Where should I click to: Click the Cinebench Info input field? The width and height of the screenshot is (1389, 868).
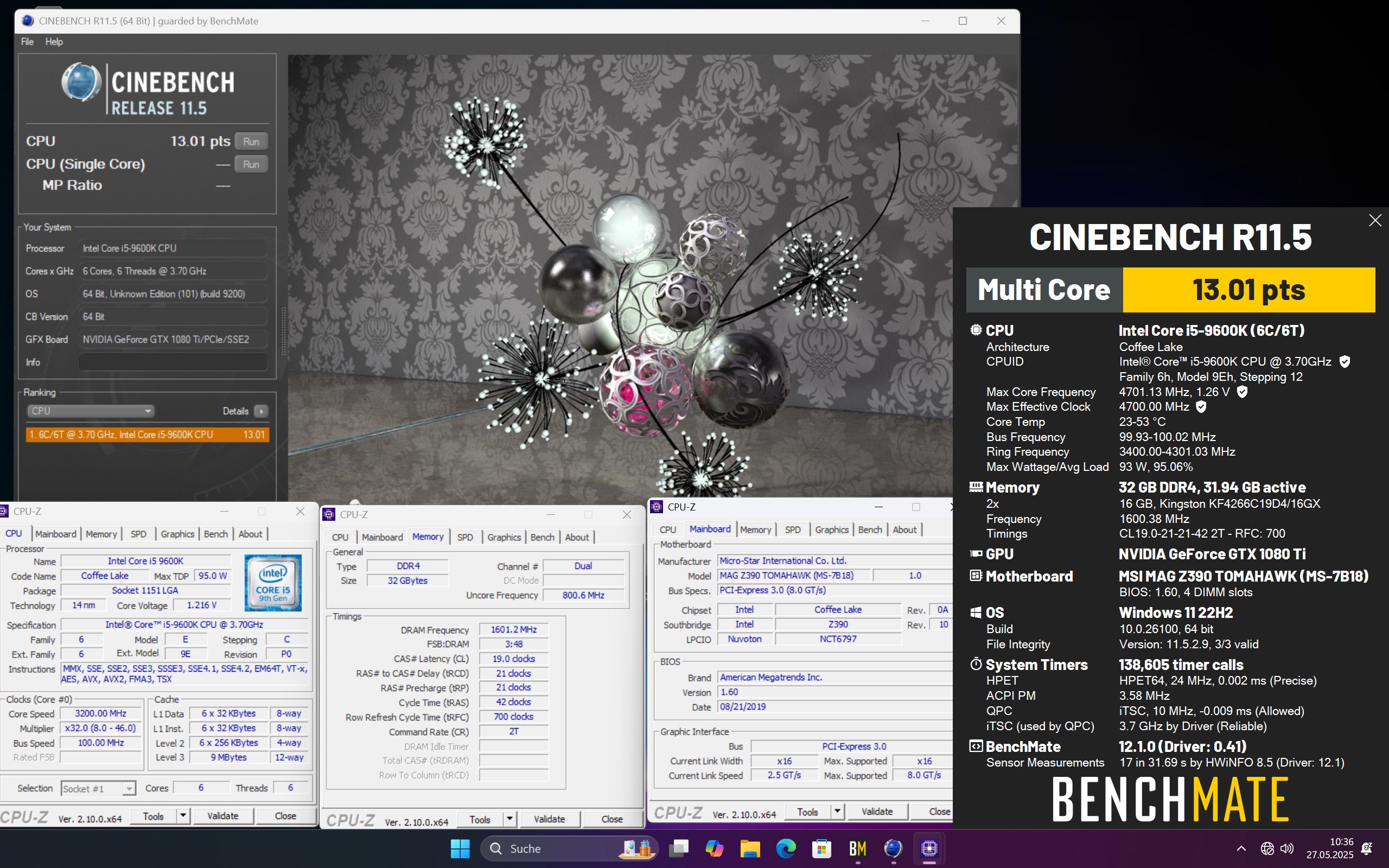coord(173,362)
